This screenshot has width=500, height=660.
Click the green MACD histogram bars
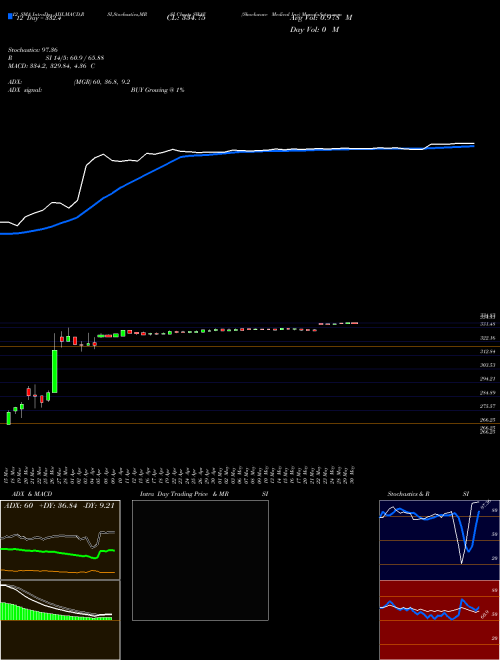point(25,613)
